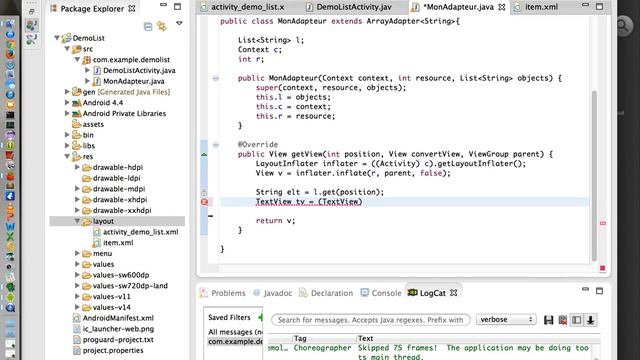Close the Package Explorer view tab
640x360 pixels.
tap(132, 8)
